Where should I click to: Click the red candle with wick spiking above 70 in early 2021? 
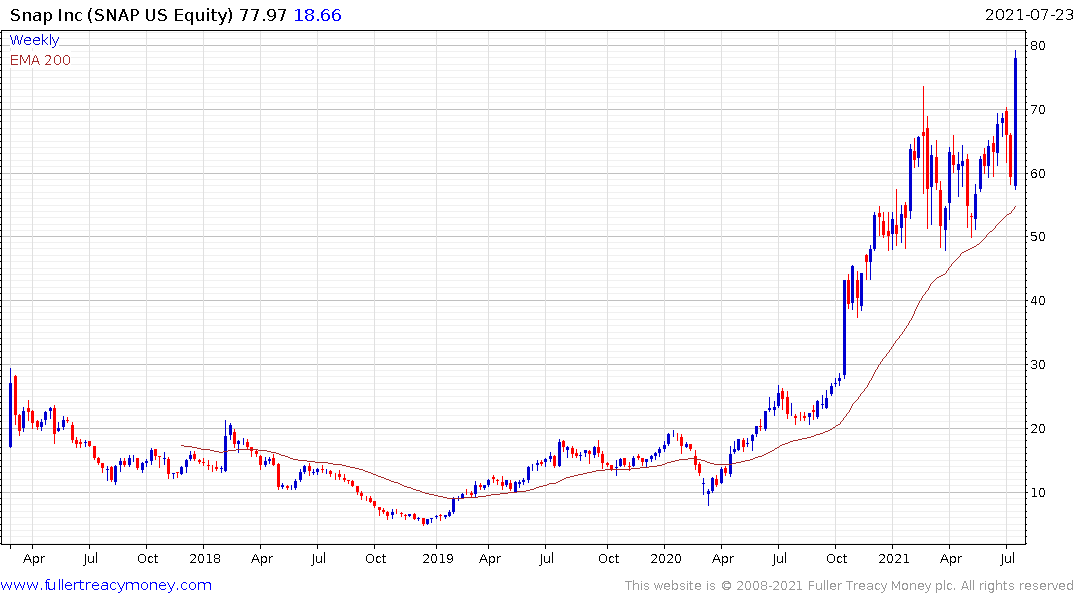[x=923, y=140]
